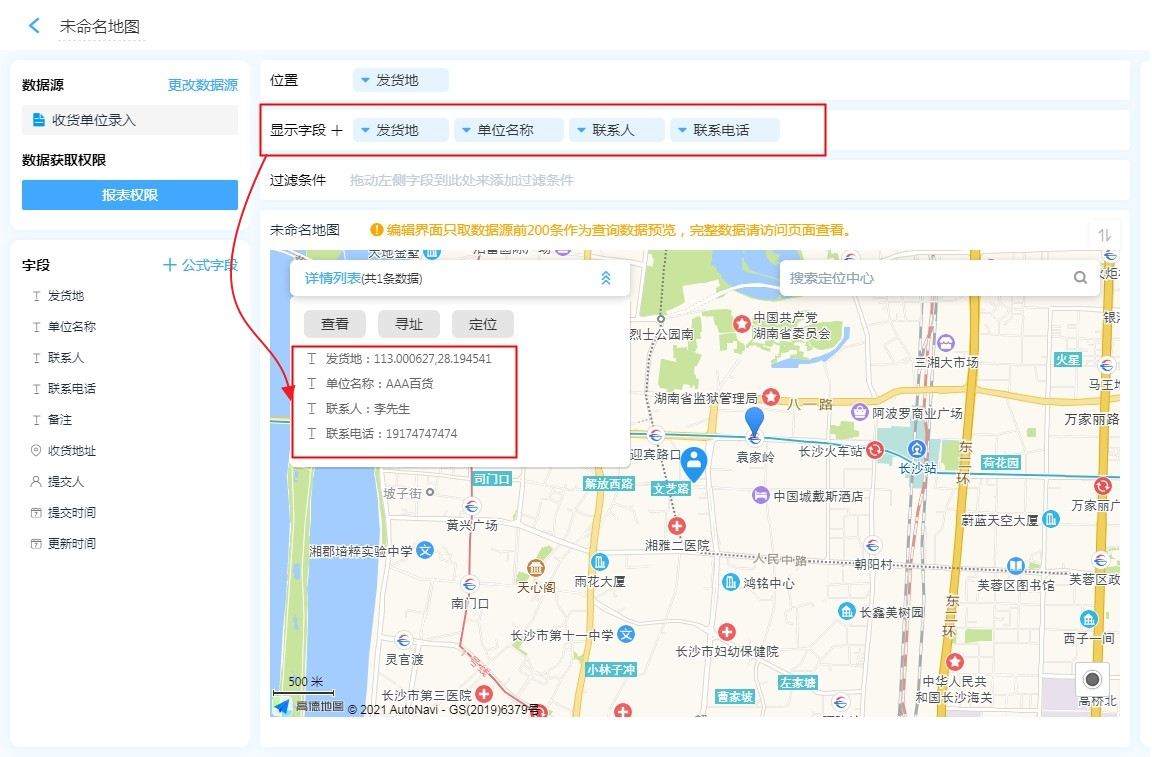Click the back arrow icon
1152x757 pixels.
(x=35, y=26)
